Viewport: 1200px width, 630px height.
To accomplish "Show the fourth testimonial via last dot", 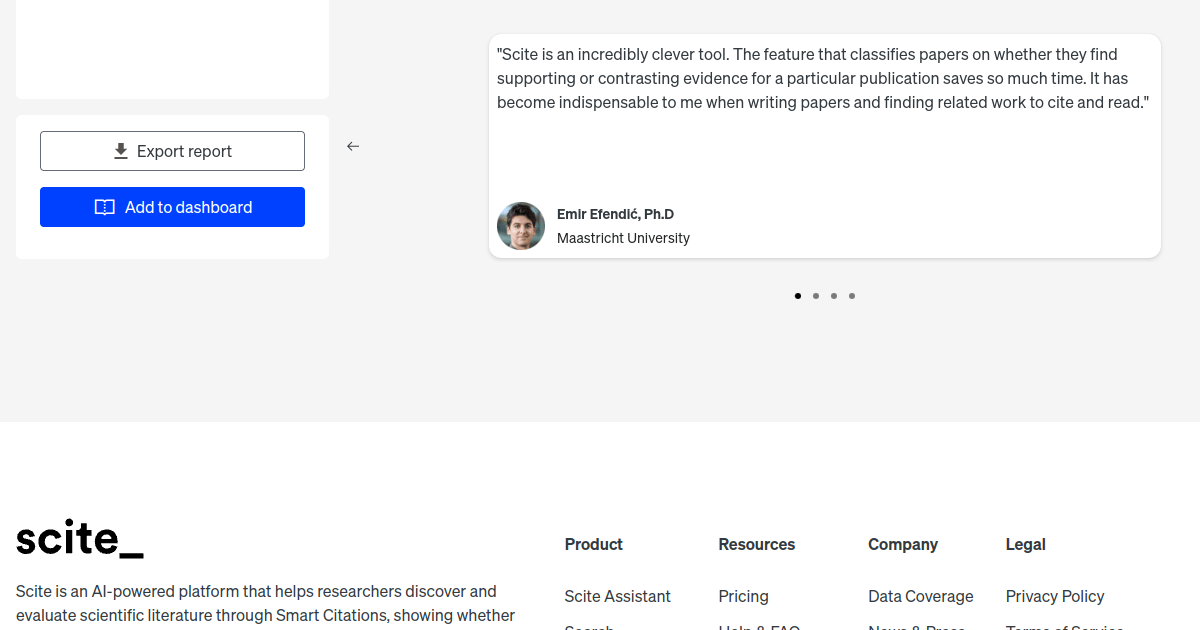I will [x=852, y=296].
